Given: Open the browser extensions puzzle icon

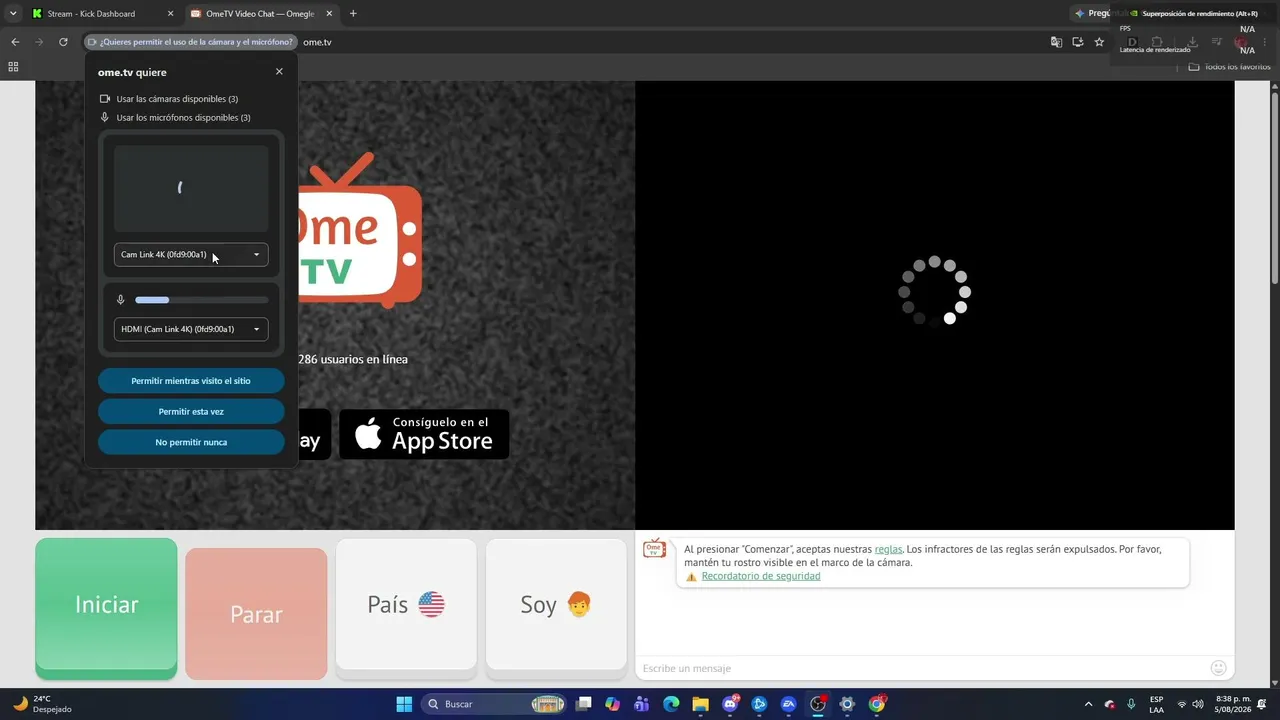Looking at the screenshot, I should 1156,42.
